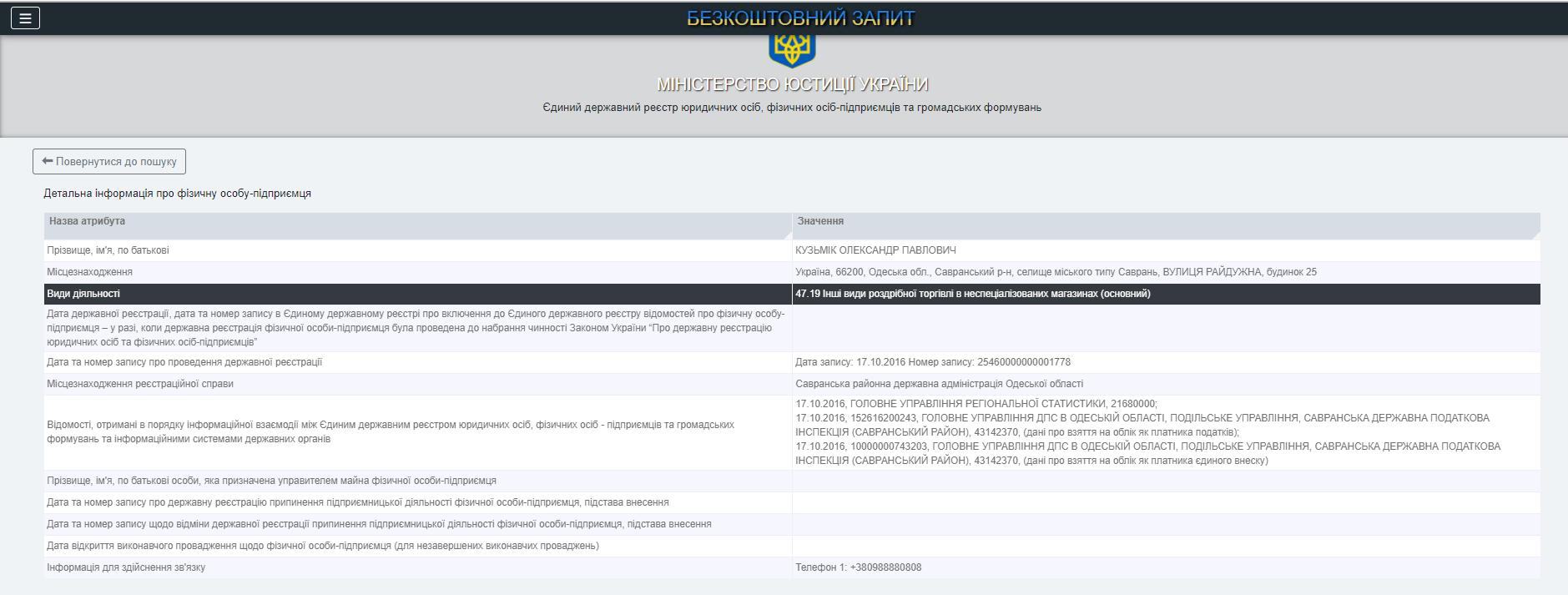Click the Ukrainian coat of arms emblem
The height and width of the screenshot is (595, 1568).
pyautogui.click(x=791, y=49)
